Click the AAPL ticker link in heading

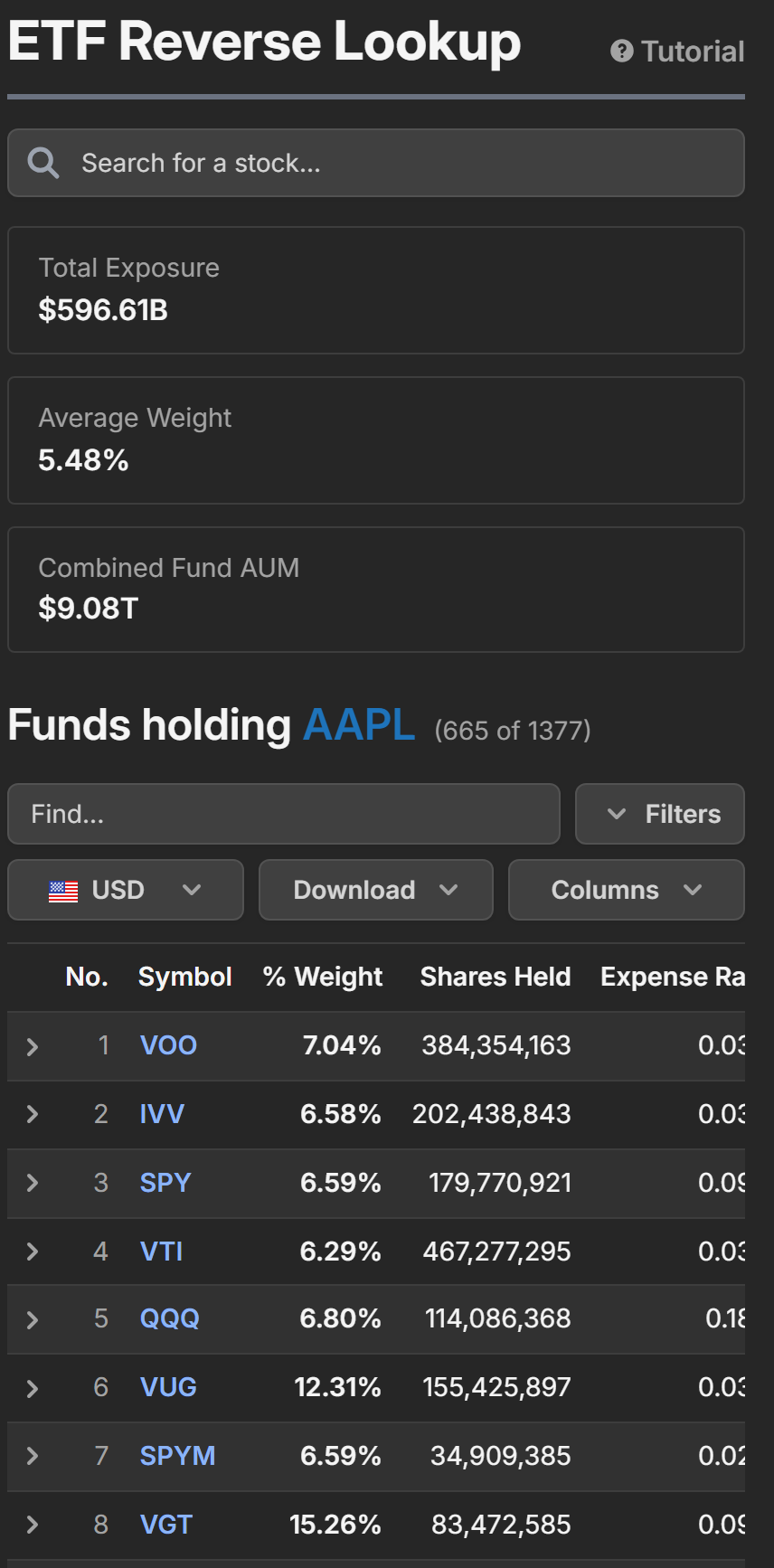[359, 725]
